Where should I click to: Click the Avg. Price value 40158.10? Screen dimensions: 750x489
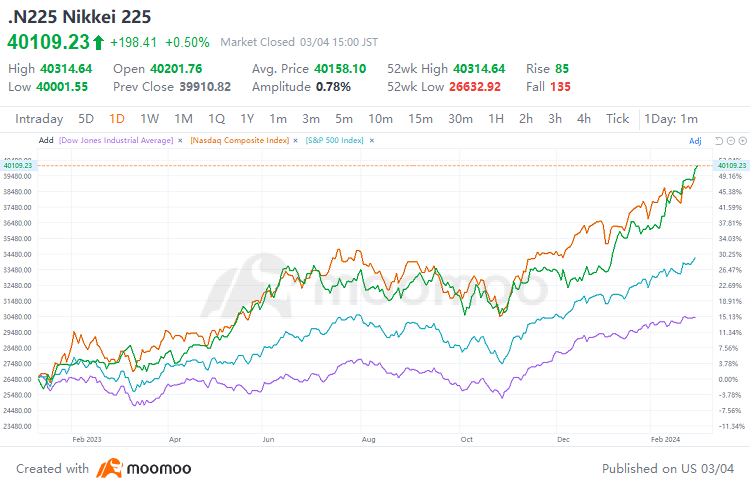(x=340, y=69)
